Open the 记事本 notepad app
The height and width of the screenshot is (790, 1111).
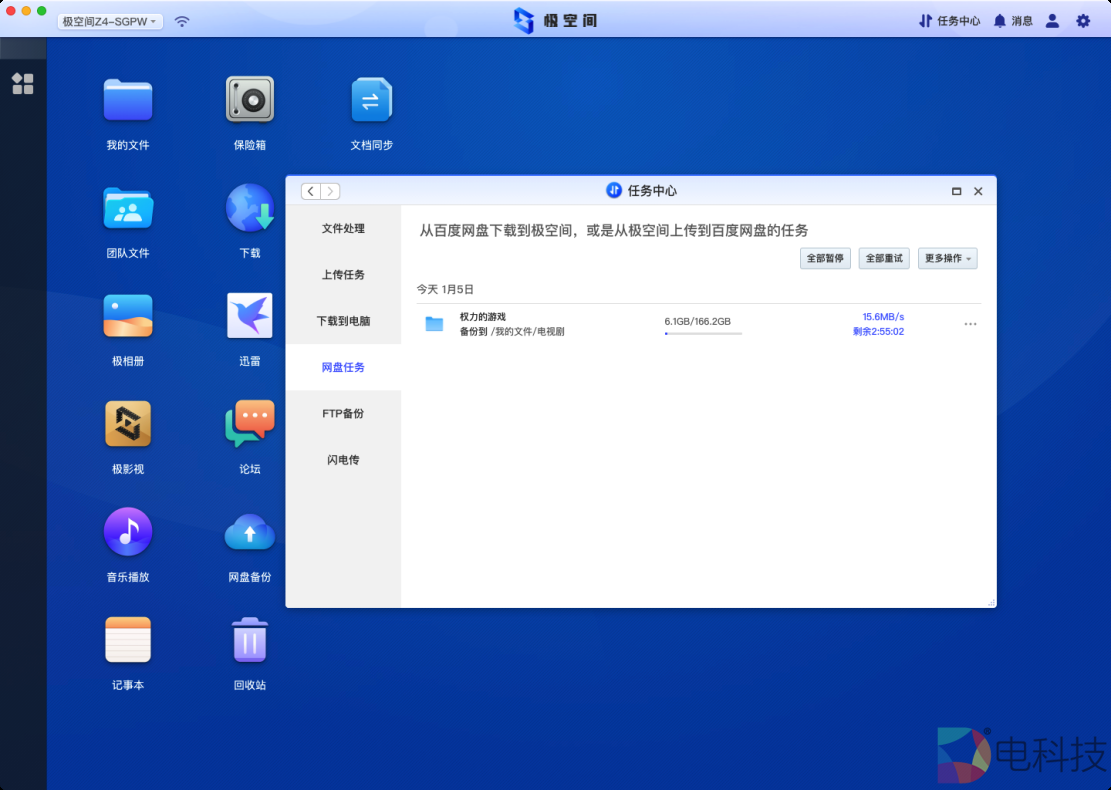point(127,639)
